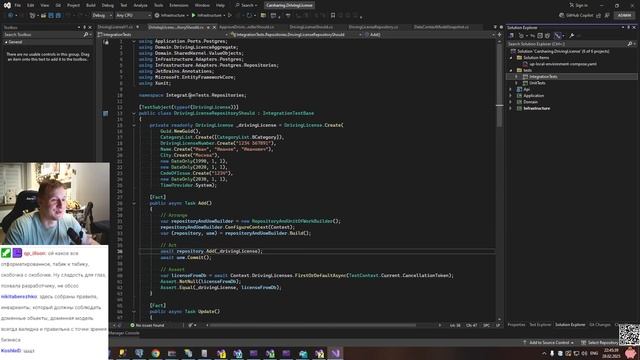The height and width of the screenshot is (360, 640).
Task: Switch to DrivingLicenseShould.cs tab
Action: point(311,27)
